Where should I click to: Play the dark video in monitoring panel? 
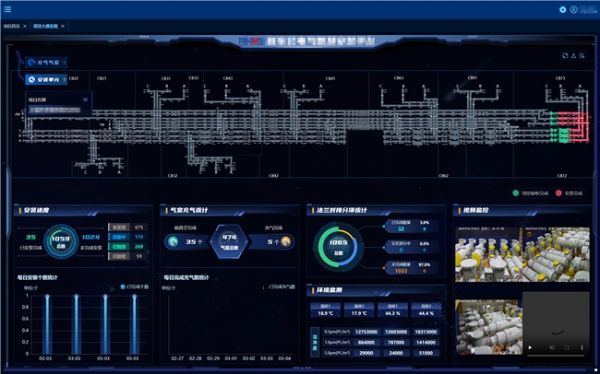pos(530,348)
